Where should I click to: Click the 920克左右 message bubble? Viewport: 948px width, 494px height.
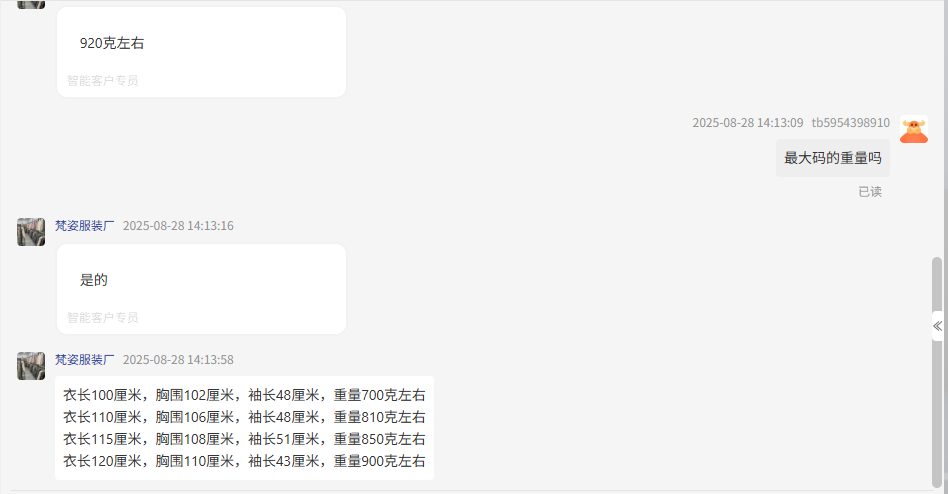point(201,52)
